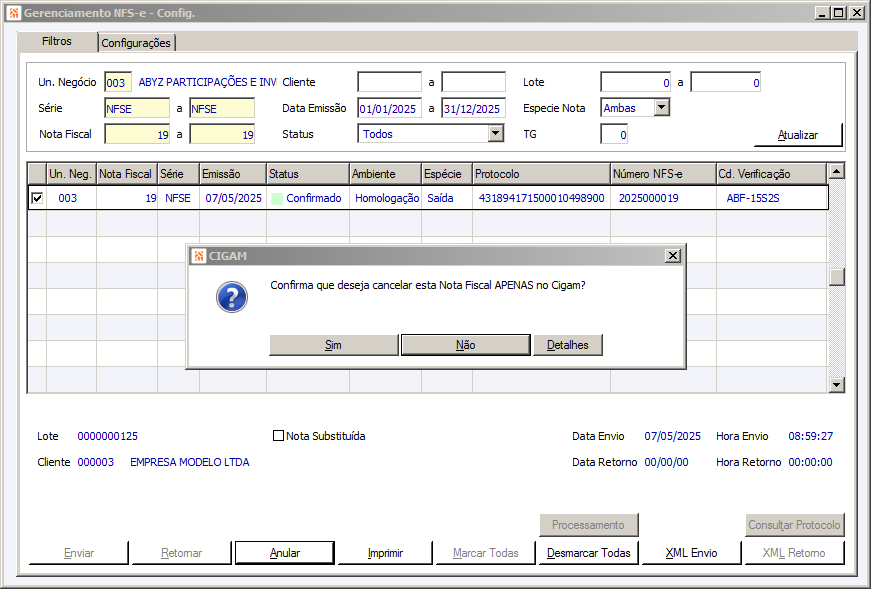This screenshot has height=589, width=871.
Task: Select the Filtros tab
Action: 57,42
